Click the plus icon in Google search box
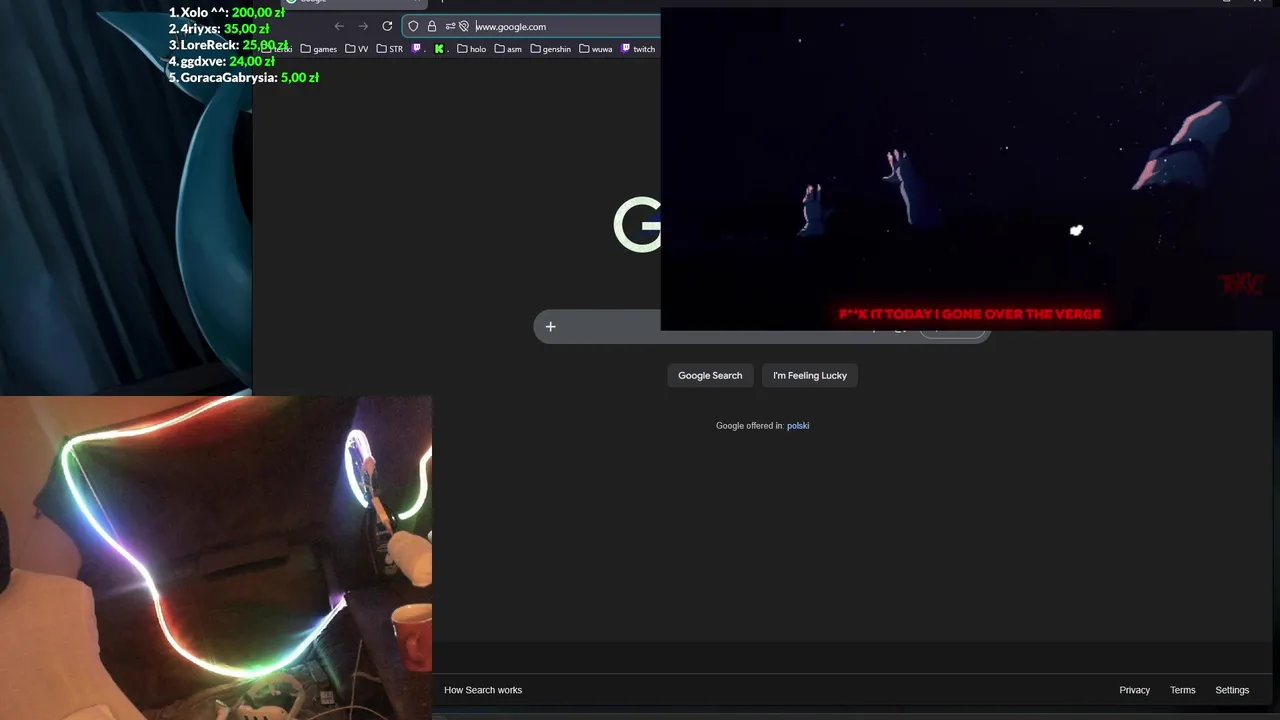The image size is (1280, 720). pyautogui.click(x=550, y=326)
